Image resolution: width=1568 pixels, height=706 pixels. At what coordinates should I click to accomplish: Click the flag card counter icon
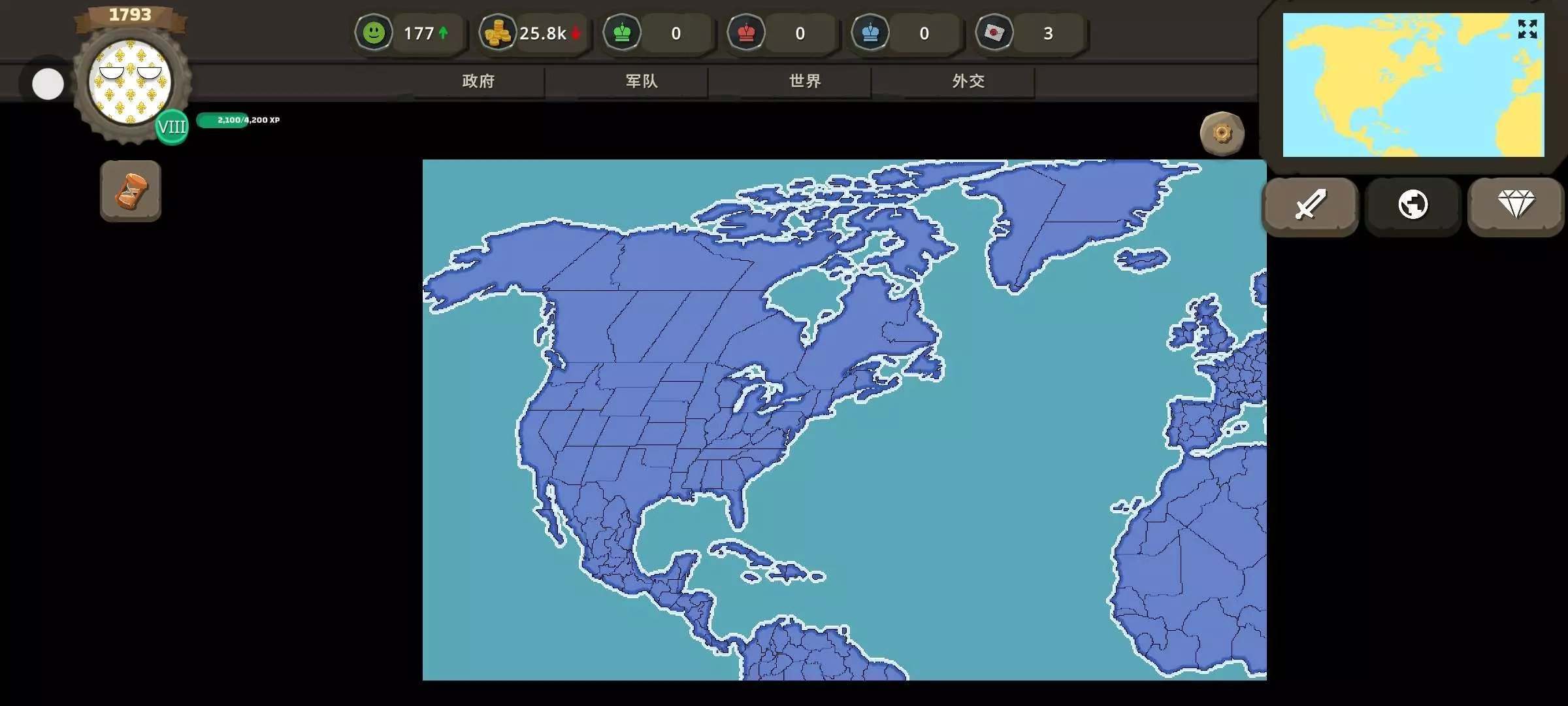994,33
